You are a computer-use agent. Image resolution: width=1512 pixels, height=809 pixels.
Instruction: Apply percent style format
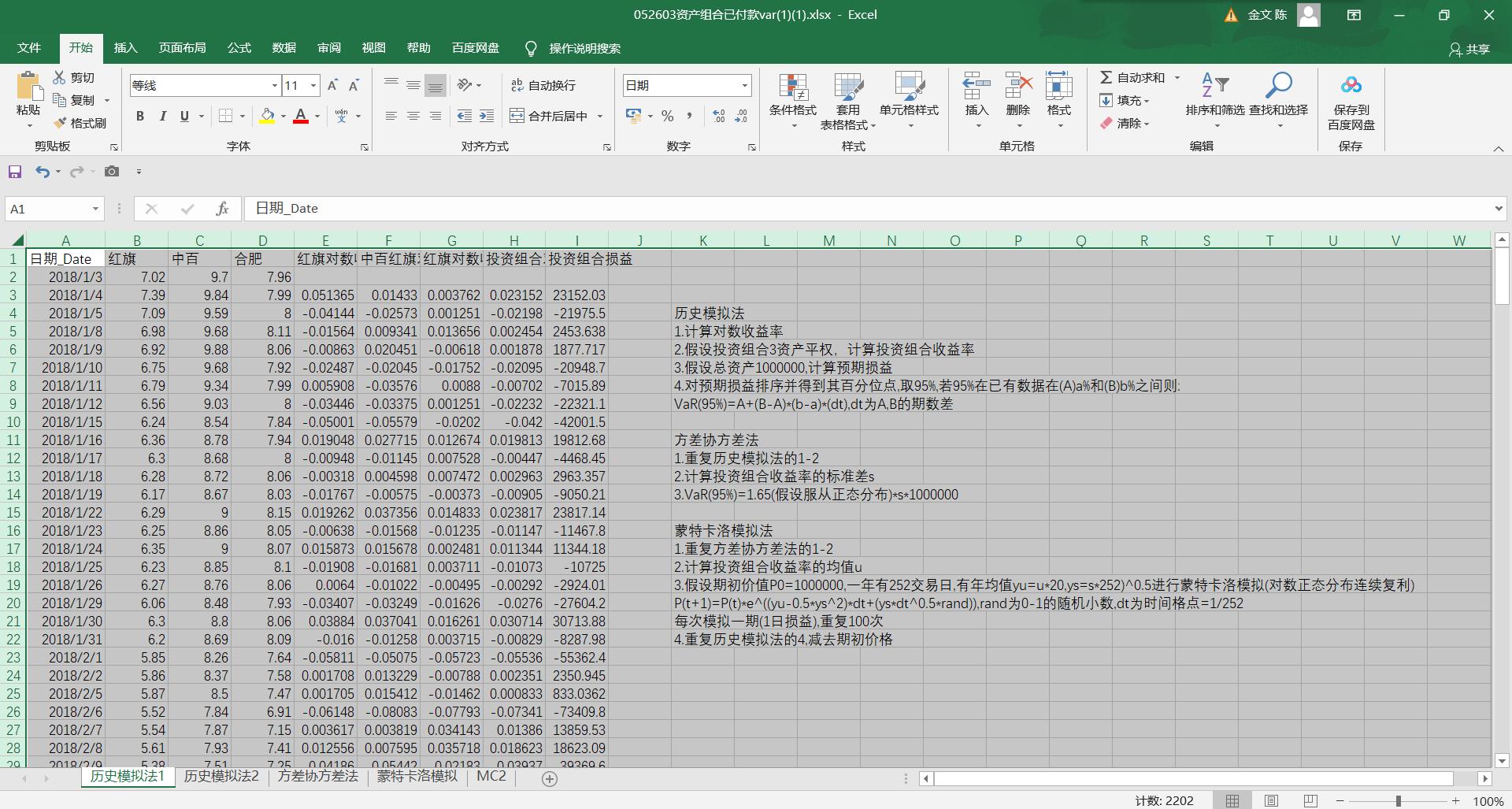pyautogui.click(x=668, y=116)
